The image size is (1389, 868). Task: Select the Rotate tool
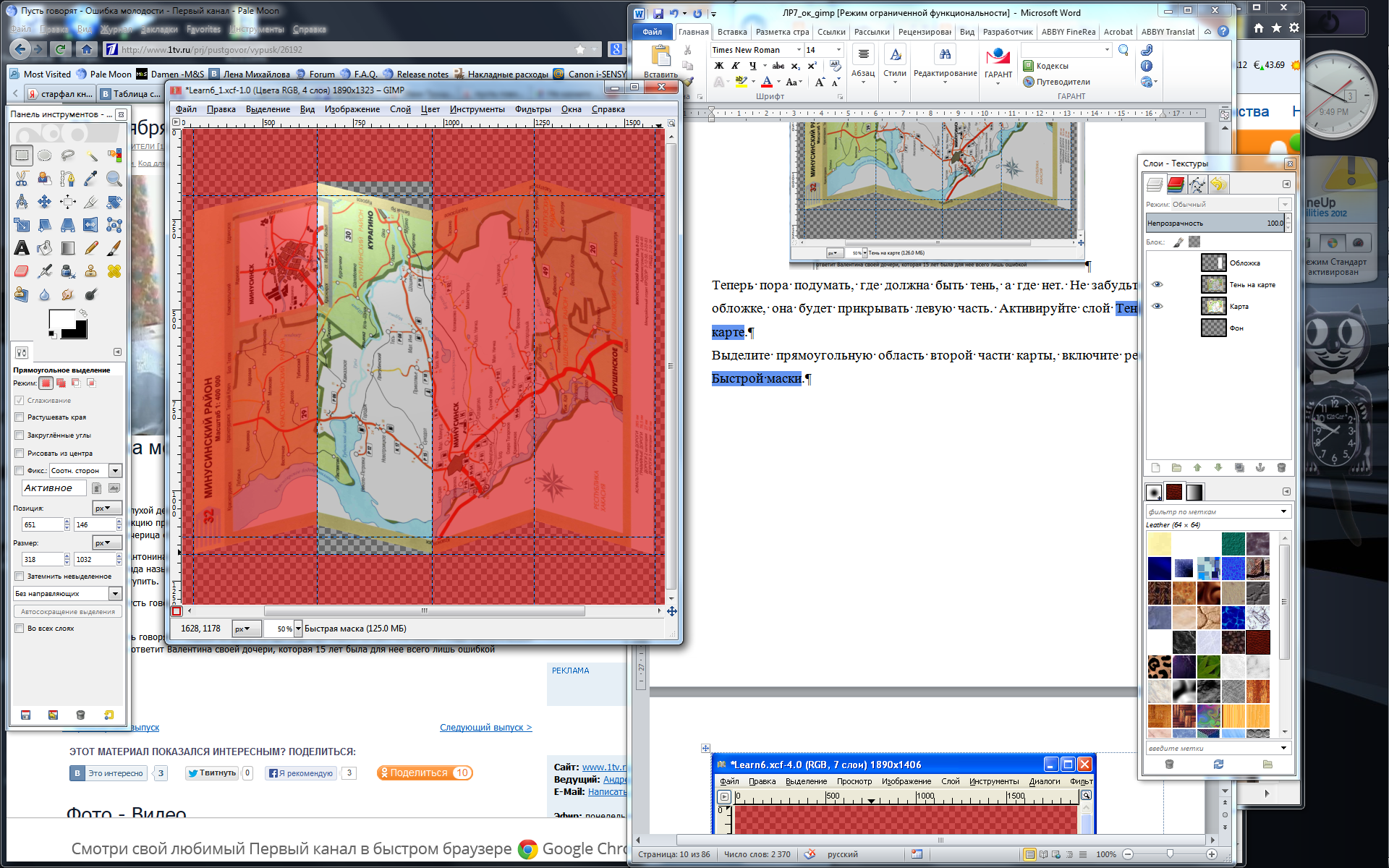[114, 202]
